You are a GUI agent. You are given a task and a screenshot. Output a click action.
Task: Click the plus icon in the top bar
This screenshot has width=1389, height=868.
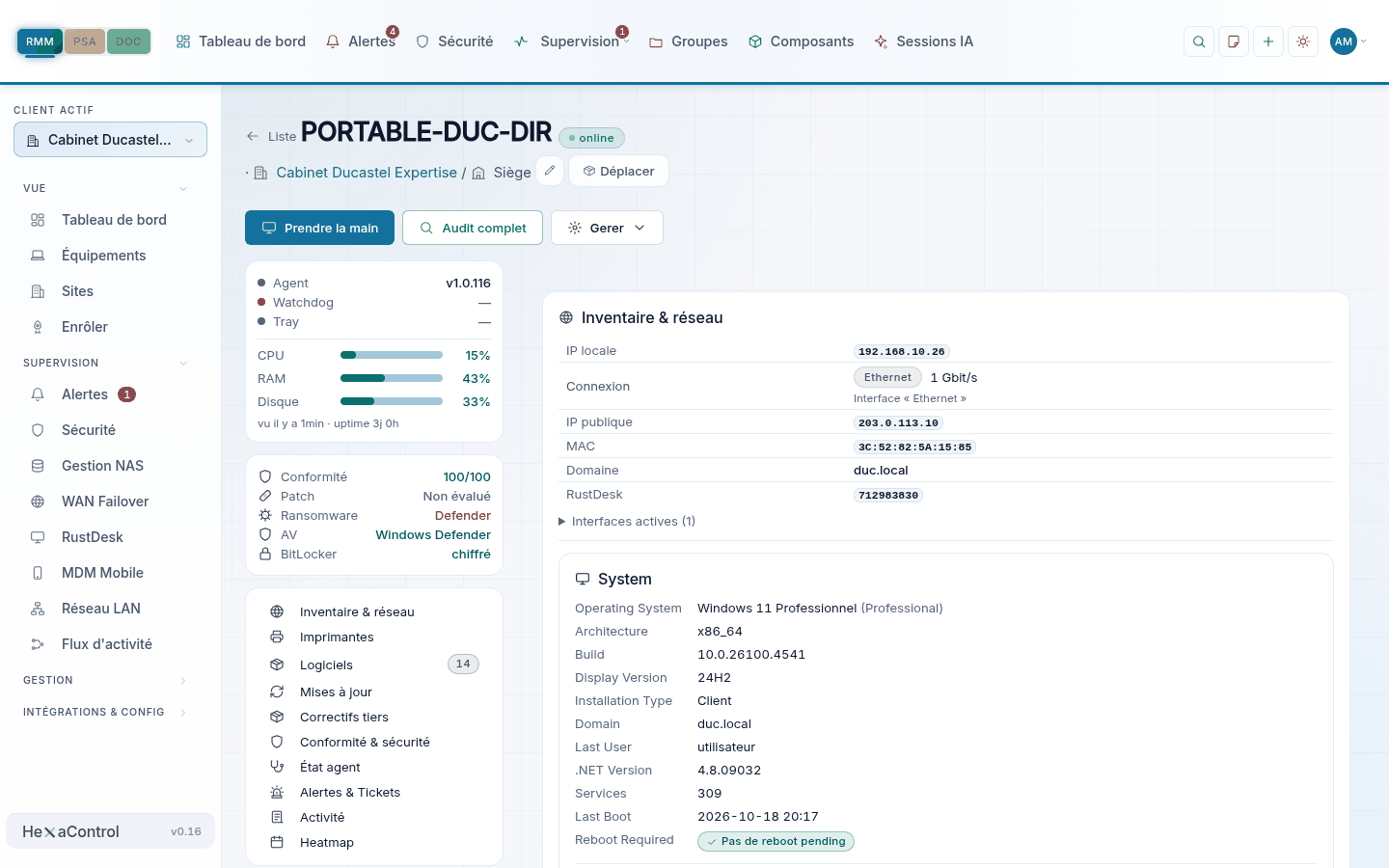[1268, 41]
